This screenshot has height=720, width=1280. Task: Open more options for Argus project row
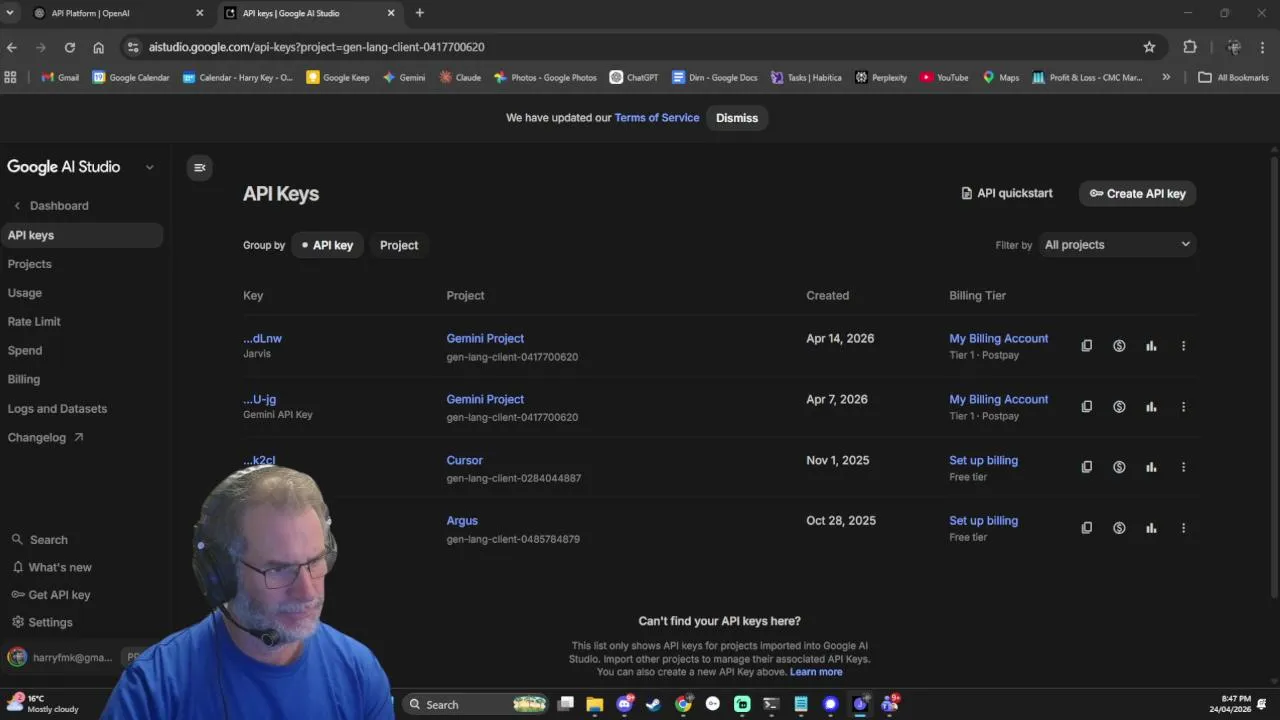pos(1183,528)
